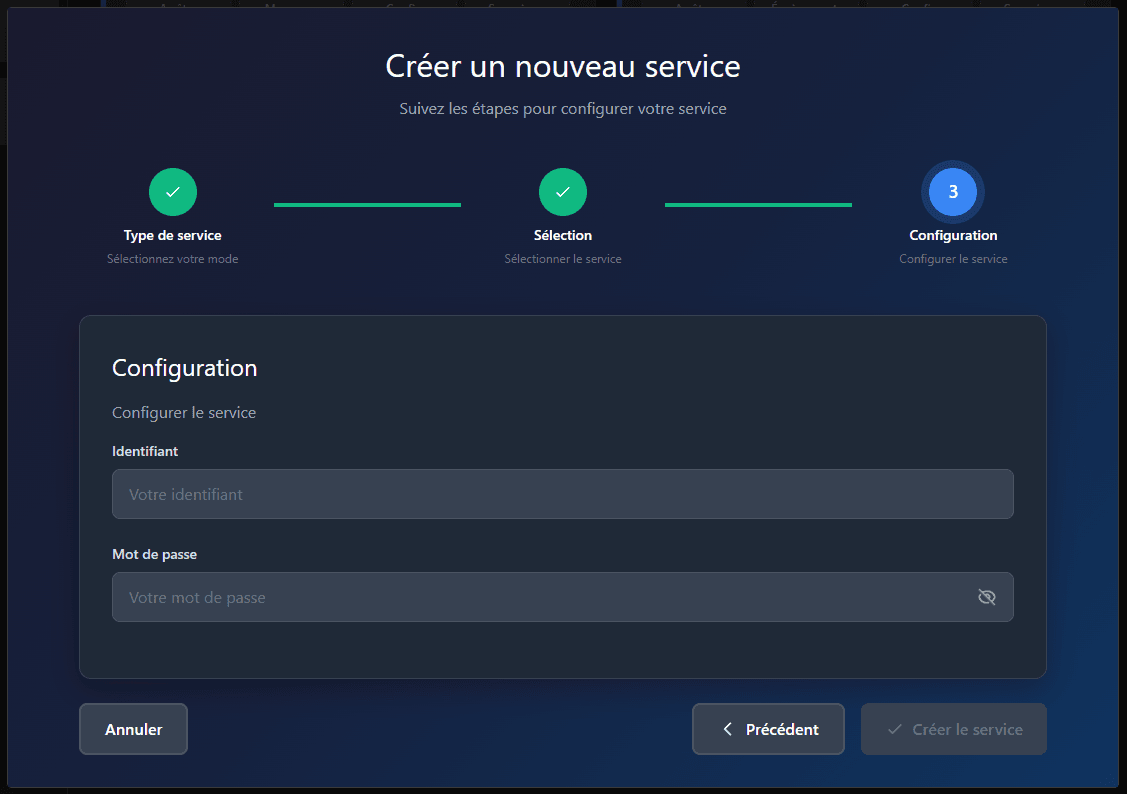Click the Créer un nouveau service title
The height and width of the screenshot is (794, 1127).
pos(563,66)
